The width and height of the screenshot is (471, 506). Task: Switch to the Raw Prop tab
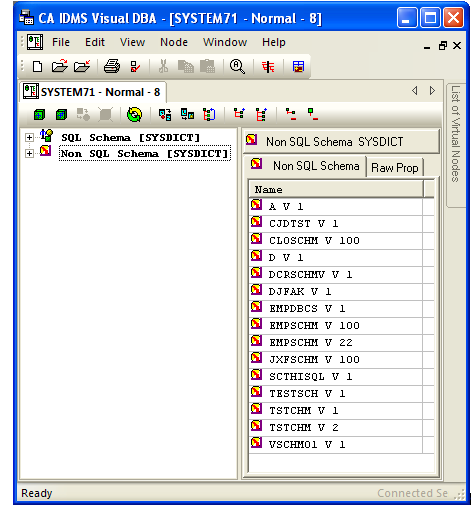pyautogui.click(x=395, y=168)
